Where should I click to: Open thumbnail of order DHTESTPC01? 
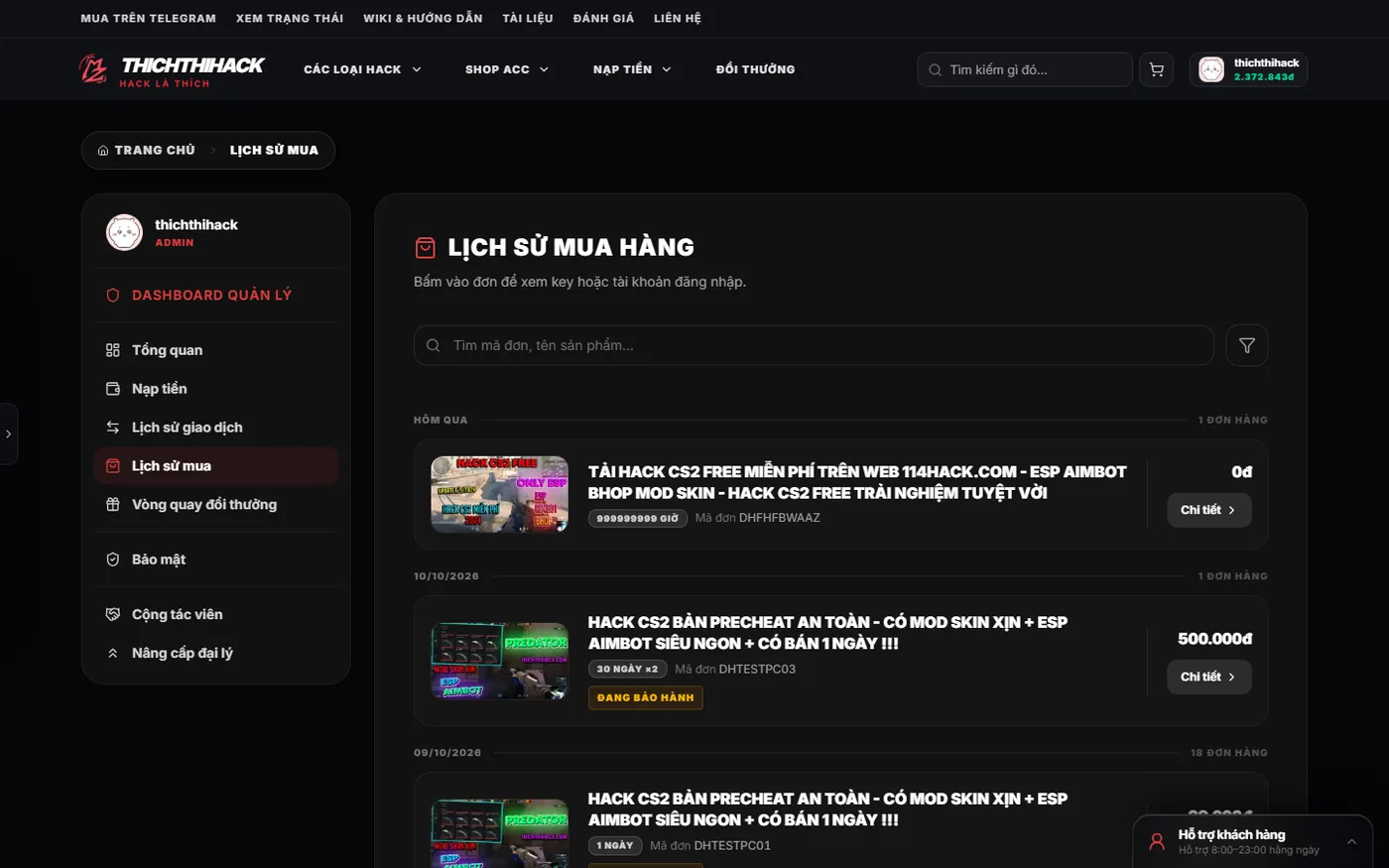(x=500, y=833)
